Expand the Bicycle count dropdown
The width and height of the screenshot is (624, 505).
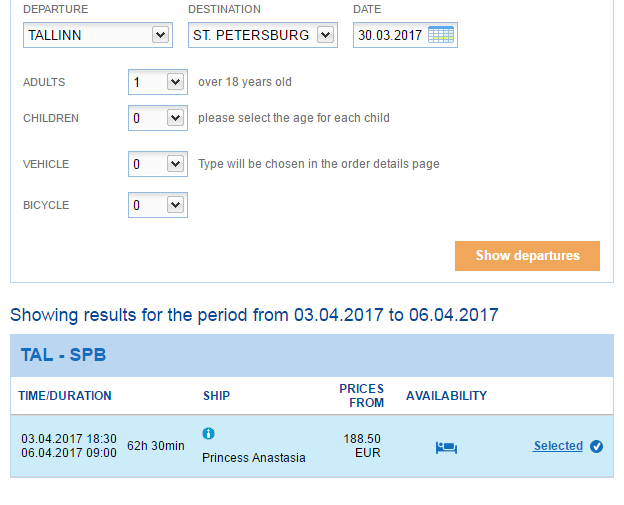pos(158,205)
